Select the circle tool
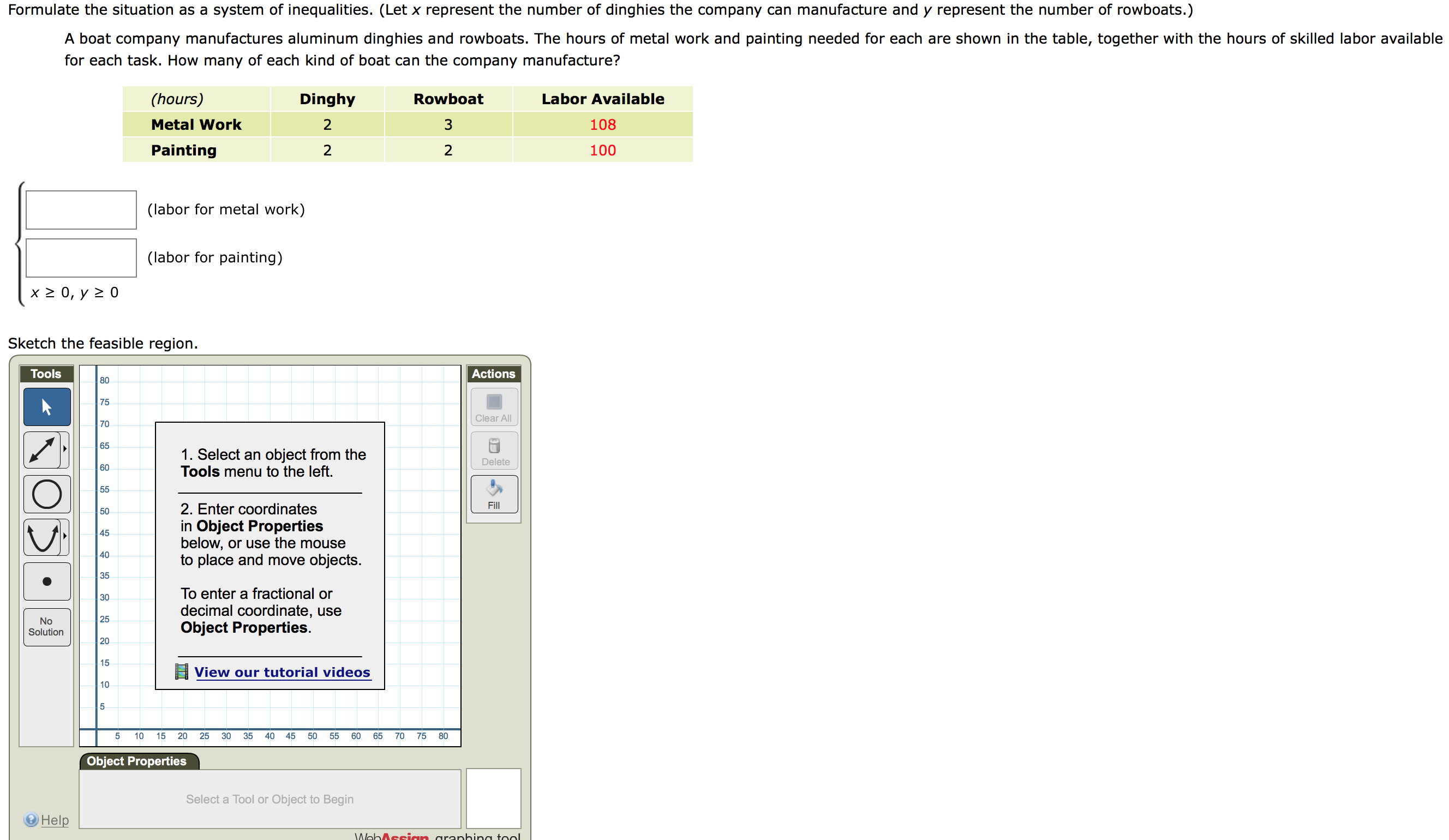 46,494
